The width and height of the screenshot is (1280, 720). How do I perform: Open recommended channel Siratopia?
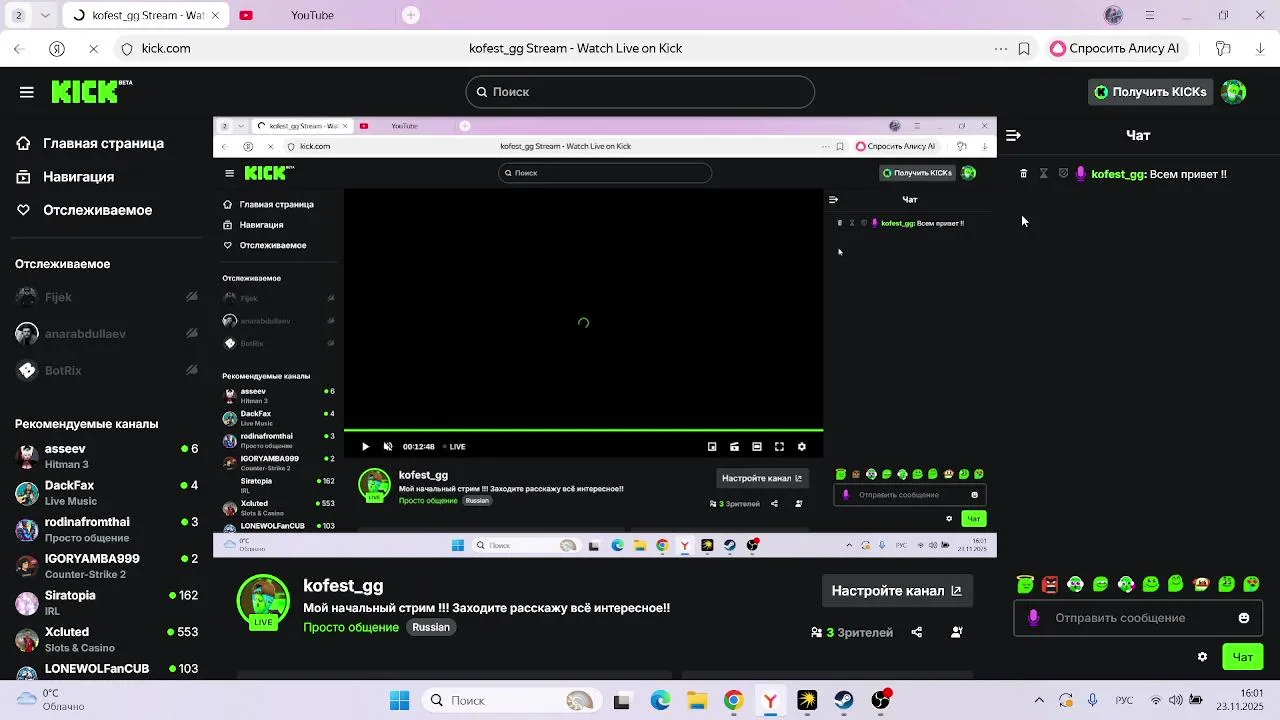106,603
